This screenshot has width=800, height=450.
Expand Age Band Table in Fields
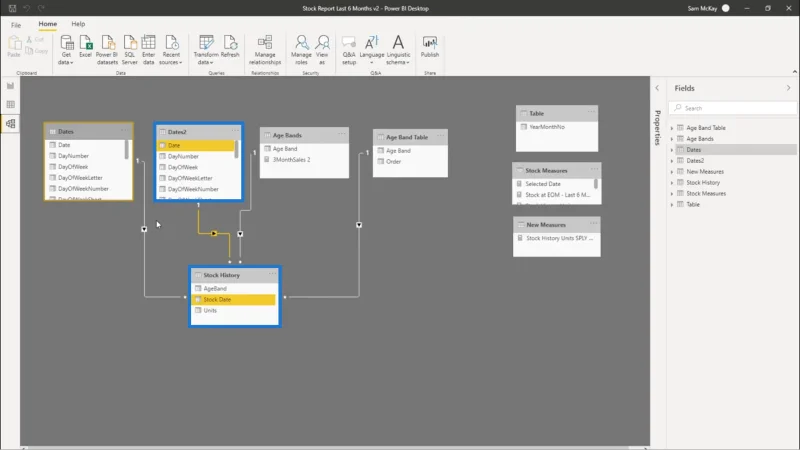pyautogui.click(x=672, y=128)
